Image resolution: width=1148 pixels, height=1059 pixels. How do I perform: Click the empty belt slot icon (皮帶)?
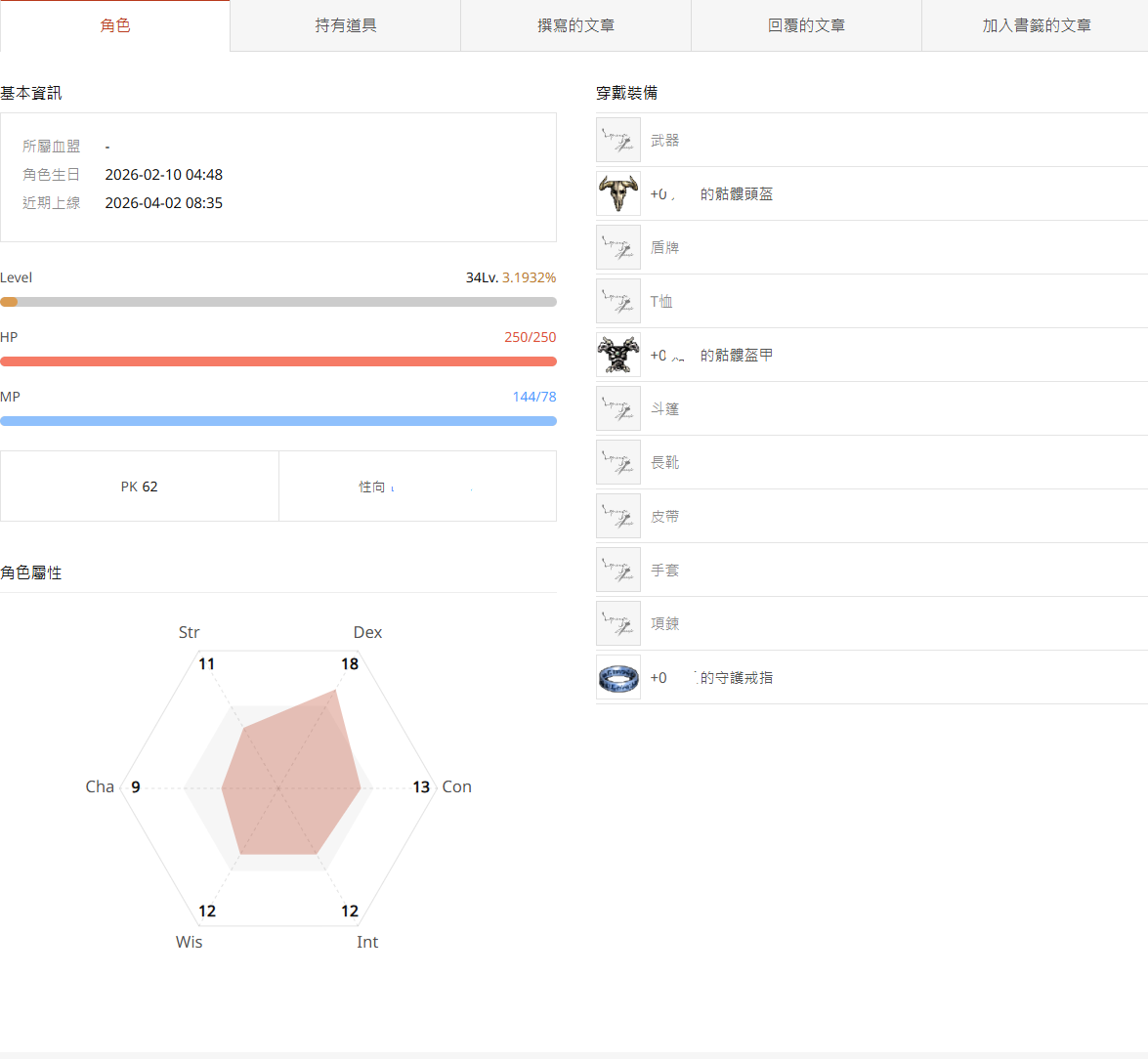point(618,516)
